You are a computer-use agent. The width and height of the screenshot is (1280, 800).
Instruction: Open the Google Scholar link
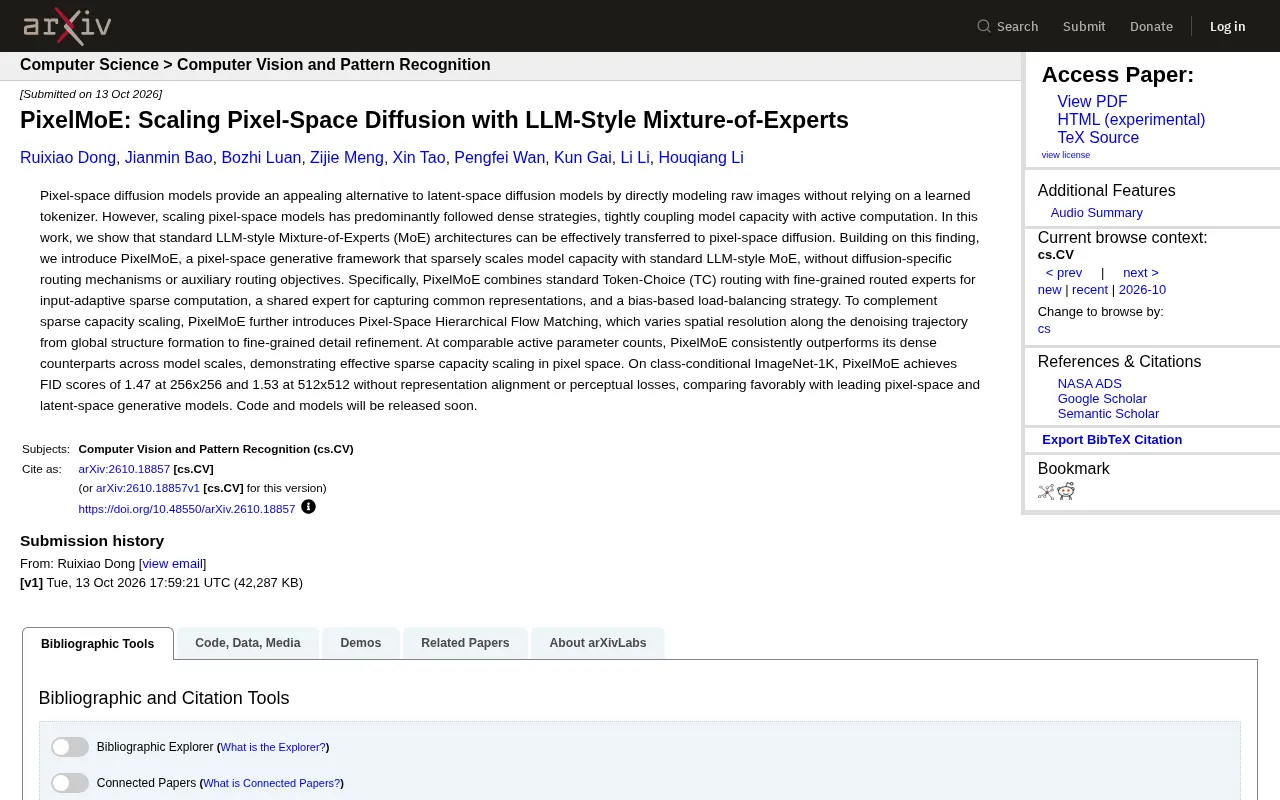(x=1102, y=399)
